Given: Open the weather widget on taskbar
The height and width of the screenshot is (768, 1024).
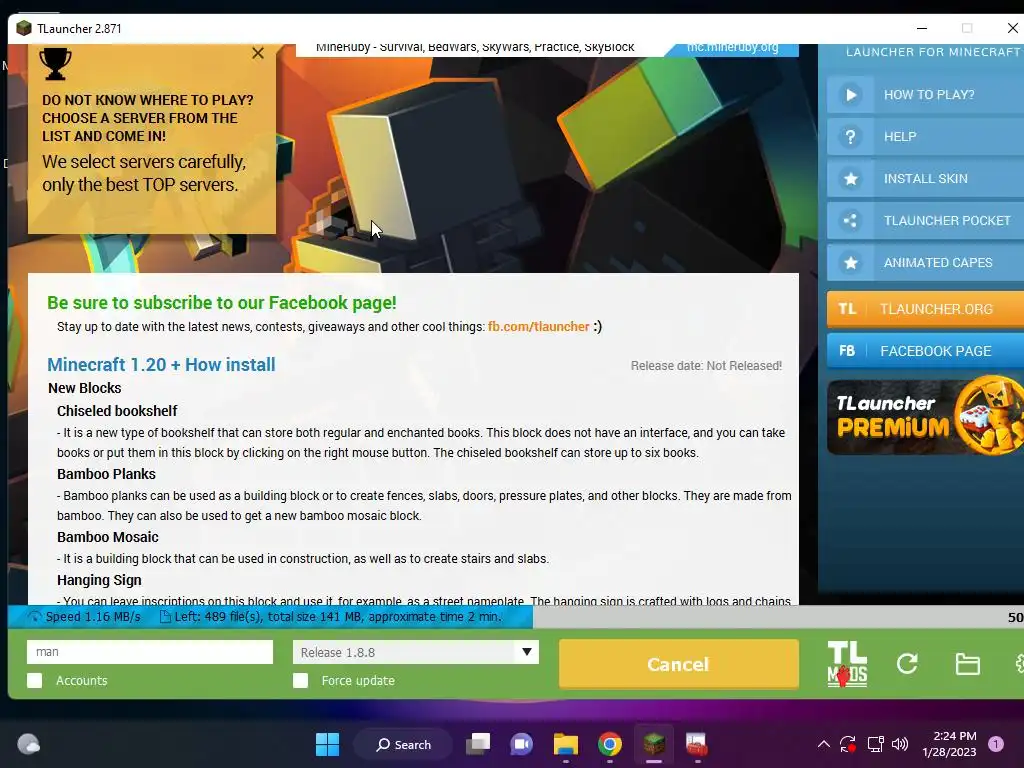Looking at the screenshot, I should pyautogui.click(x=28, y=744).
